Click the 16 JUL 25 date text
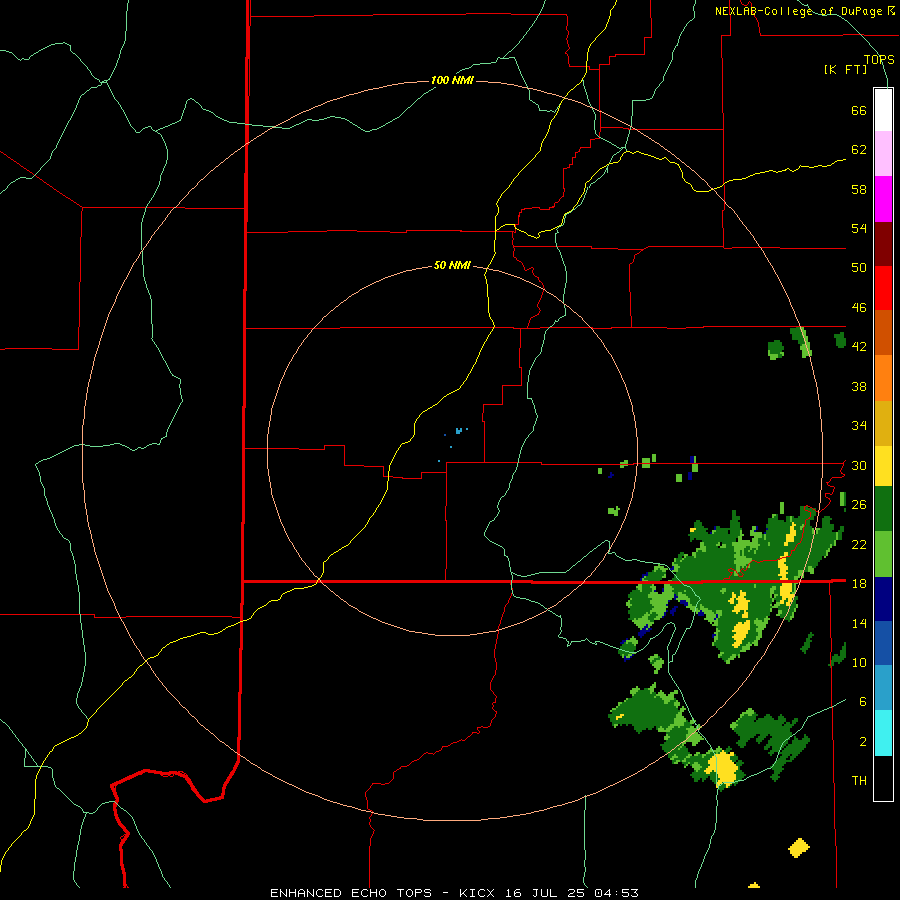 click(x=546, y=893)
